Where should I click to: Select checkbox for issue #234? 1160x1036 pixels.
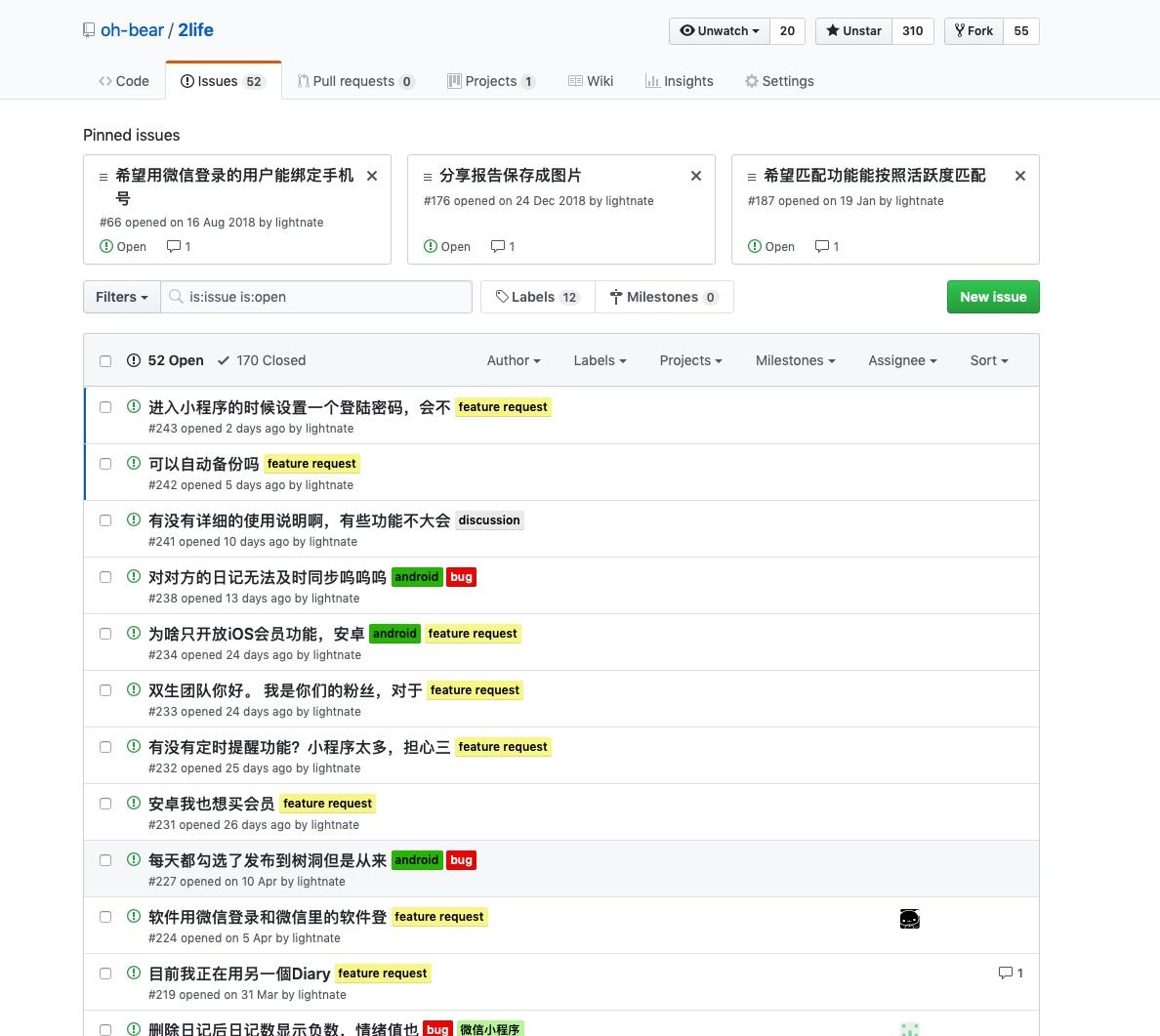pyautogui.click(x=105, y=634)
